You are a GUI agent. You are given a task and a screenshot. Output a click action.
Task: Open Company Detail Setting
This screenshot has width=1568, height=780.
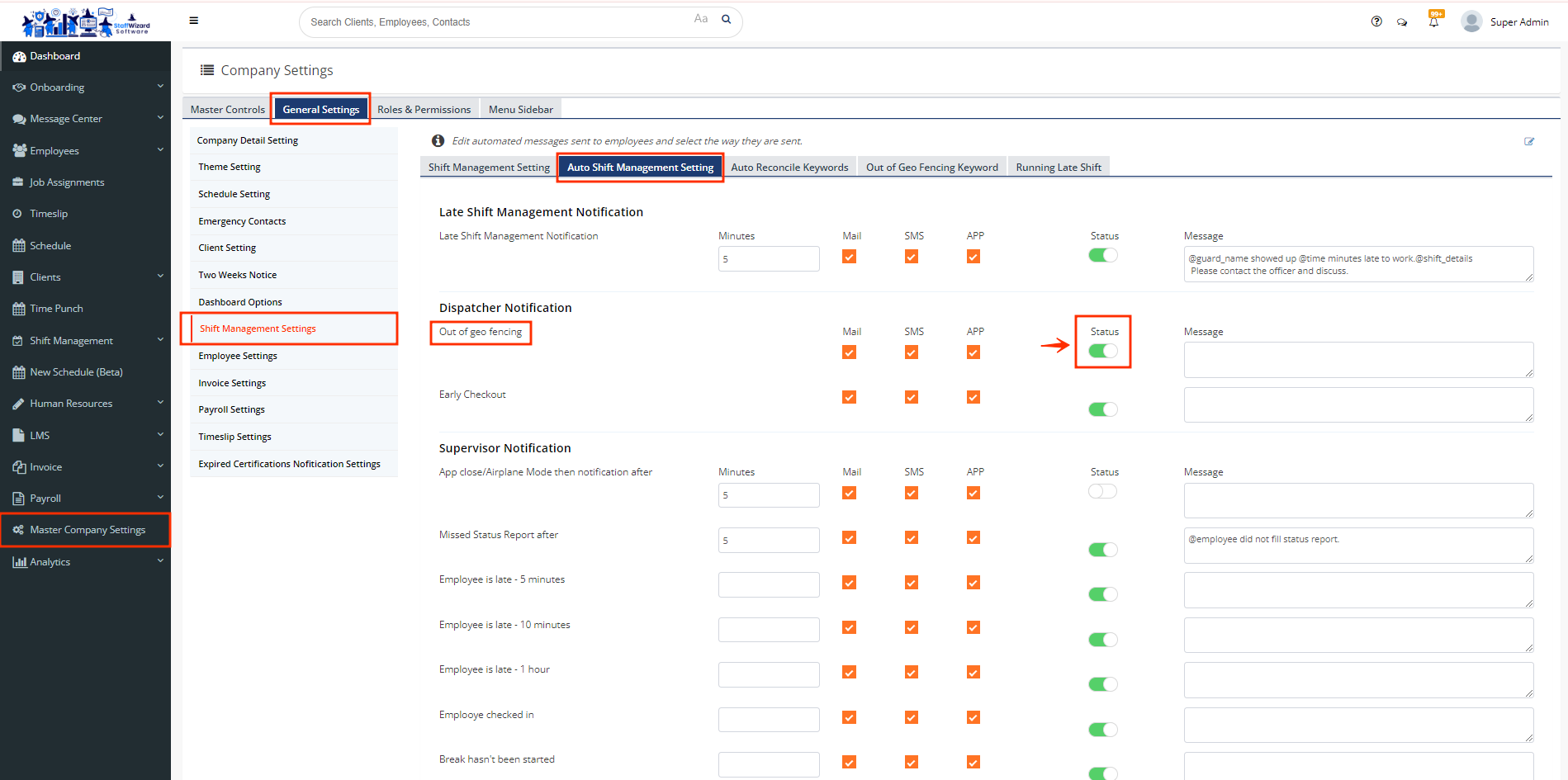(294, 140)
